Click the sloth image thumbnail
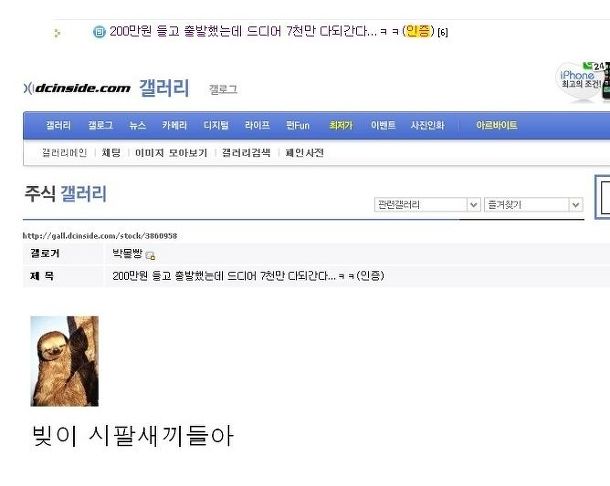This screenshot has width=610, height=486. [65, 361]
